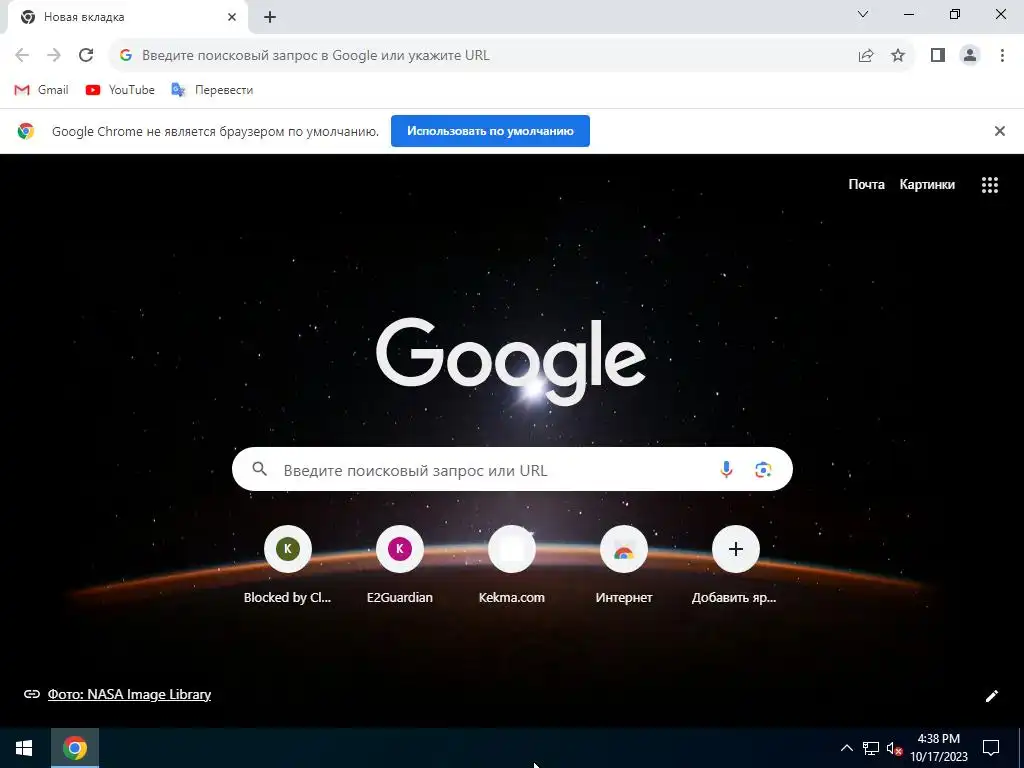This screenshot has width=1024, height=768.
Task: Open the Gmail bookmark
Action: [41, 90]
